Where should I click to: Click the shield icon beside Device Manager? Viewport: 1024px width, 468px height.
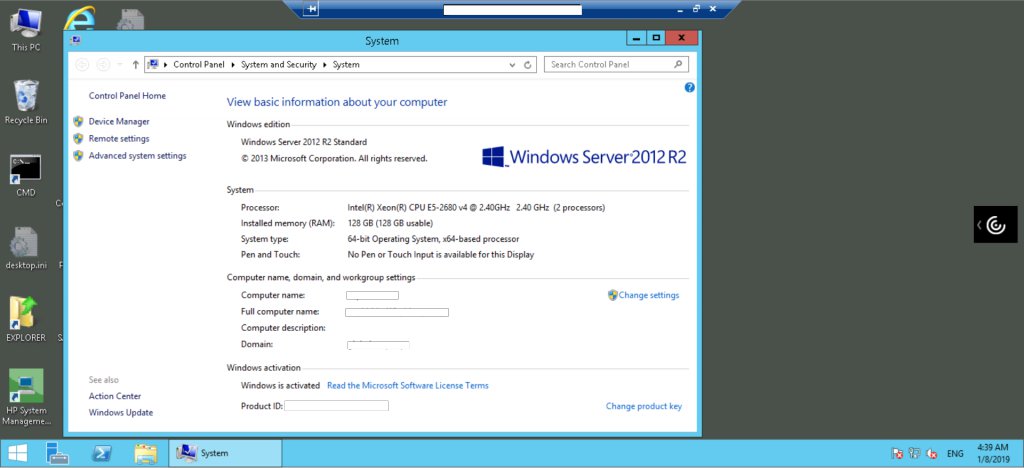click(78, 121)
